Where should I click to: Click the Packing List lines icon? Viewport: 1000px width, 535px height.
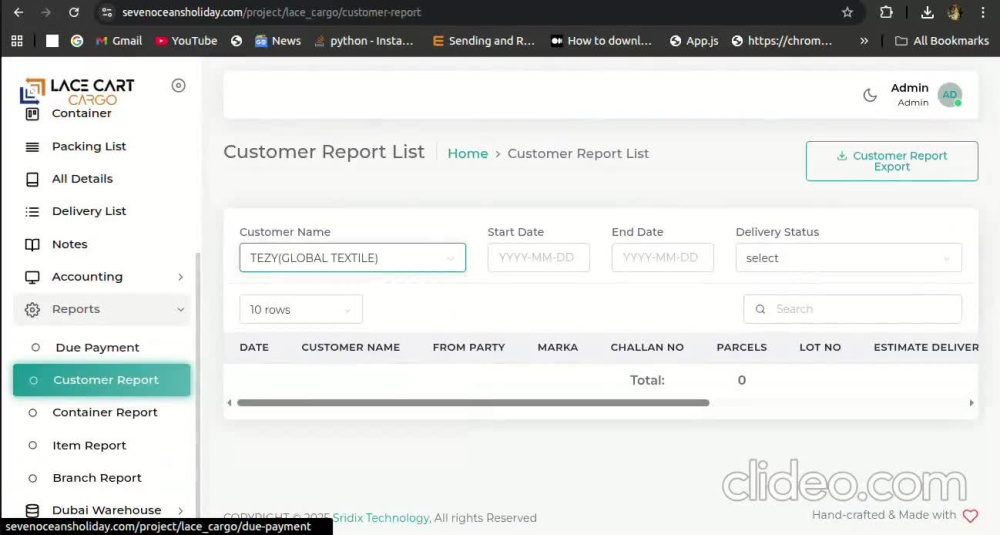tap(32, 147)
